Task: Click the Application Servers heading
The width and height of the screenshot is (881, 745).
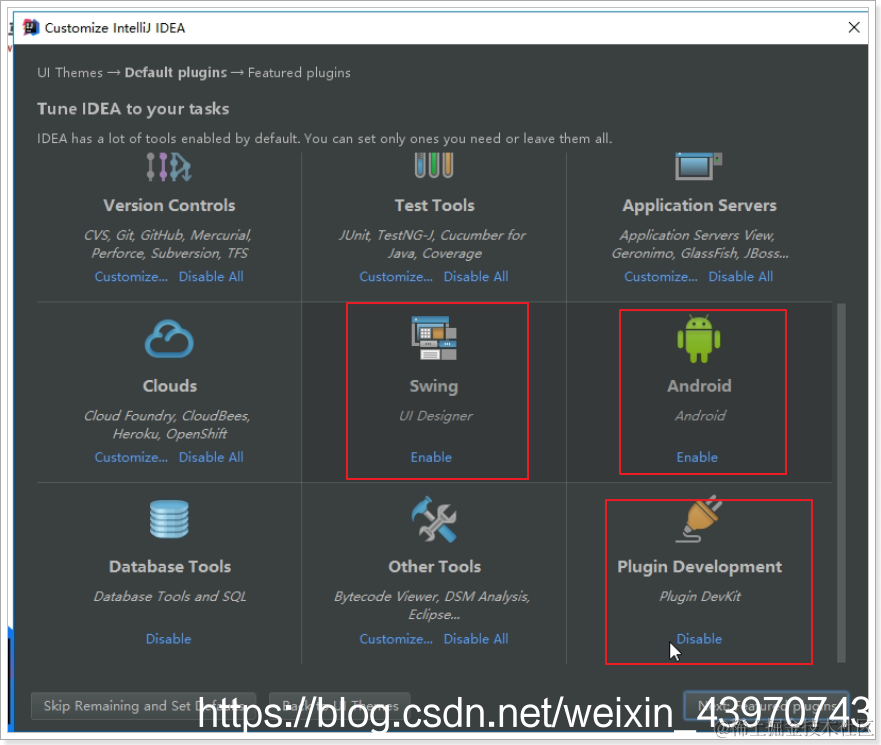Action: point(699,206)
